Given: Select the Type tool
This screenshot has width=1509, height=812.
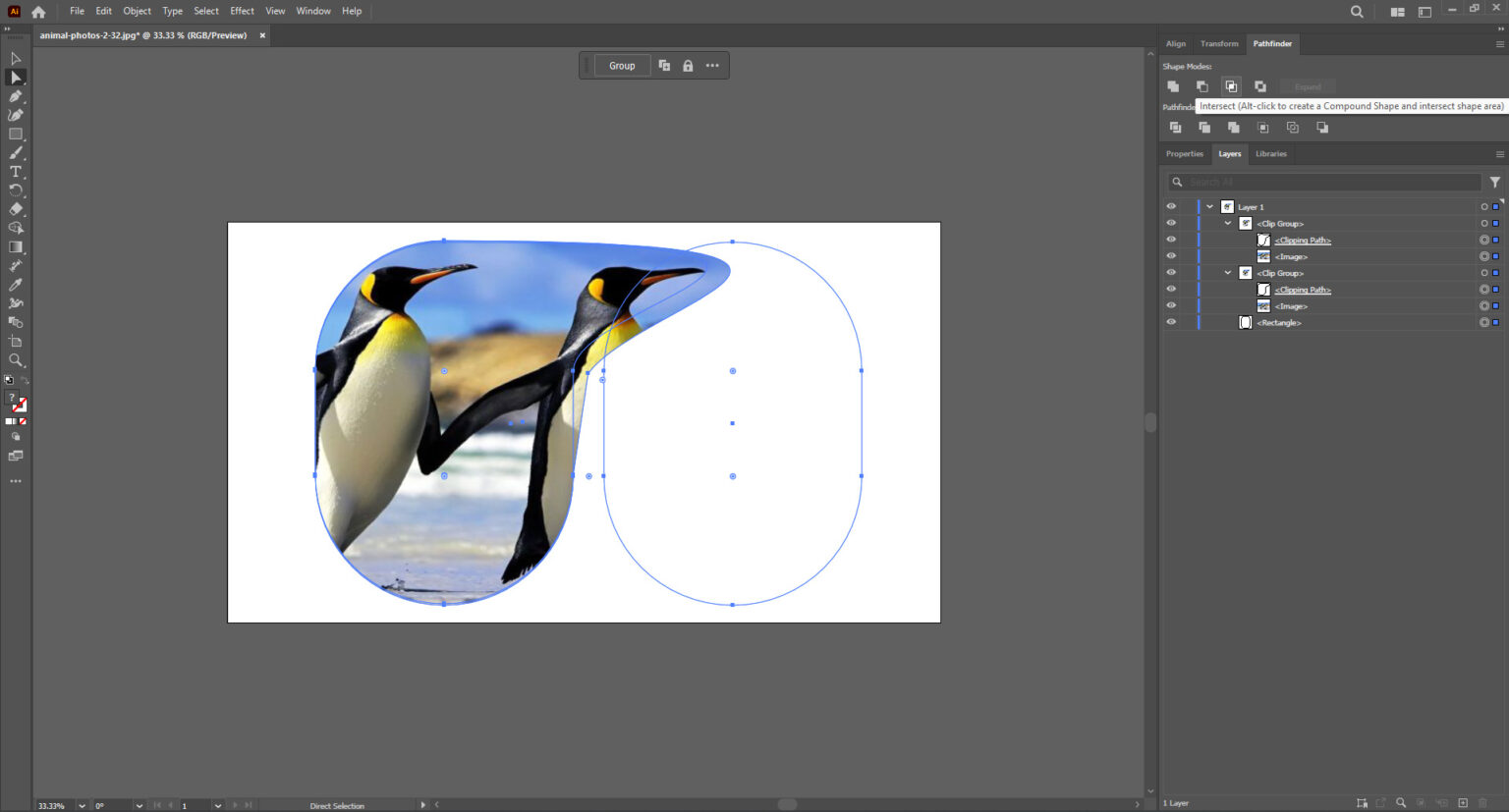Looking at the screenshot, I should [15, 170].
